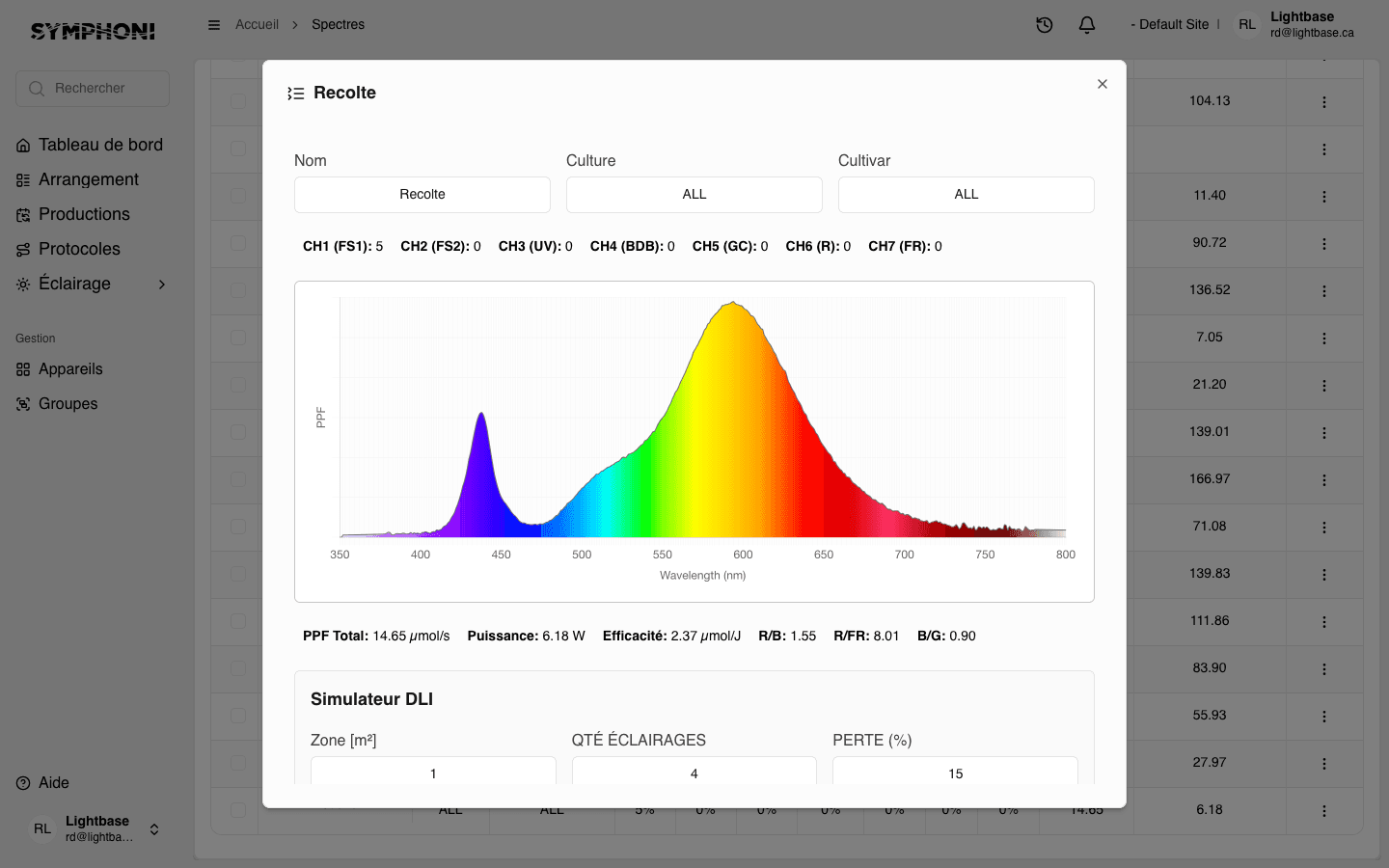This screenshot has width=1389, height=868.
Task: Navigate to Accueil breadcrumb link
Action: (x=257, y=25)
